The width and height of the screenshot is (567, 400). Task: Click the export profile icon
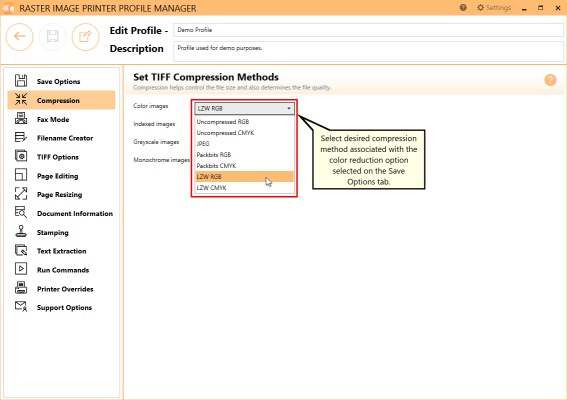(85, 37)
